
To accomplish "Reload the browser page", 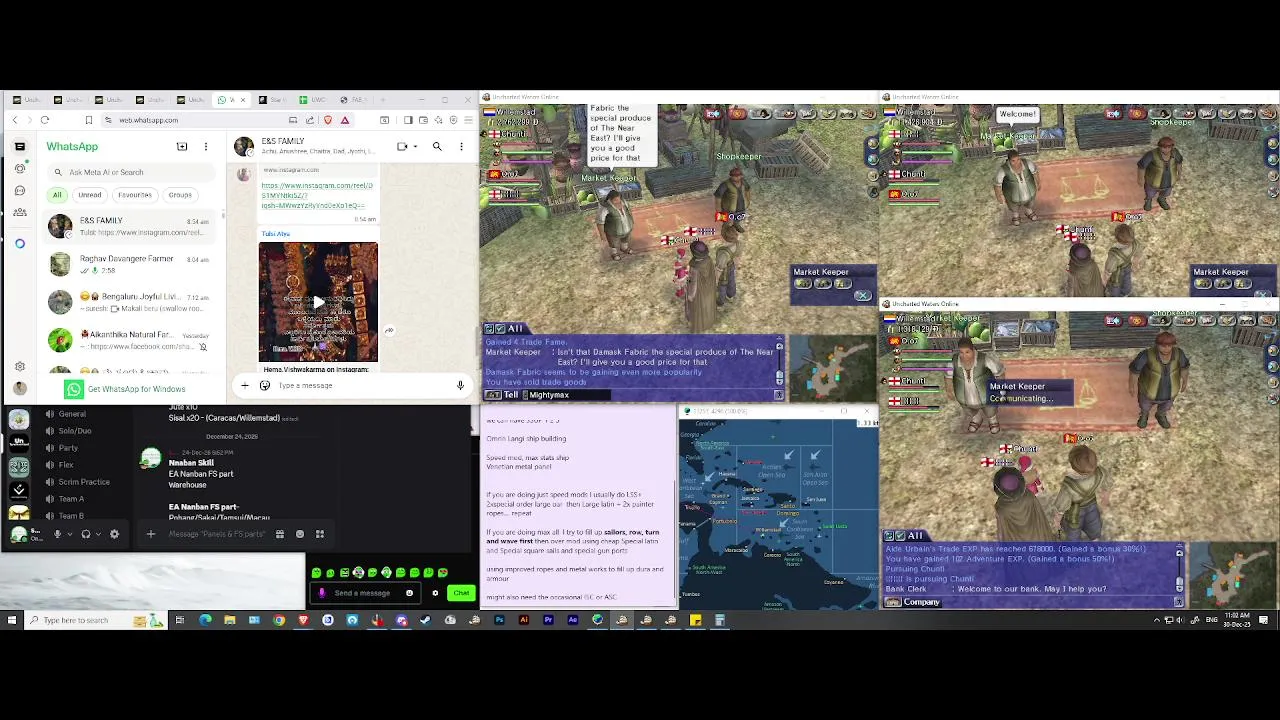I will tap(44, 120).
